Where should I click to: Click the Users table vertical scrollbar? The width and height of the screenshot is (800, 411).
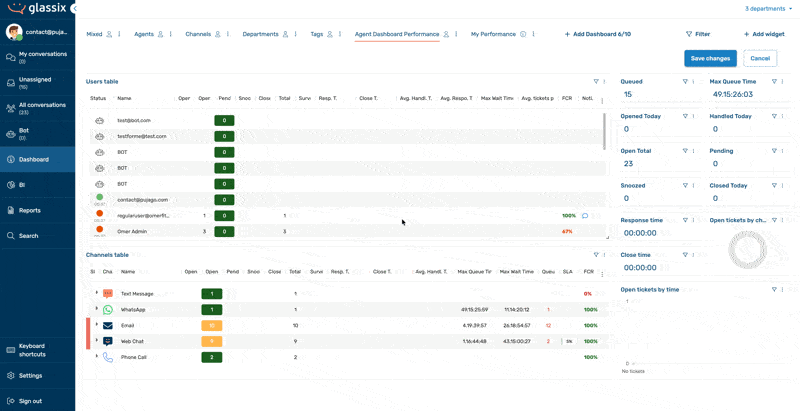pos(605,131)
